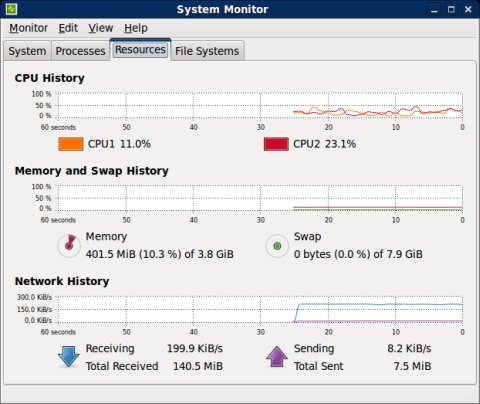Click the 8.2 KiB/s sending rate

pyautogui.click(x=409, y=348)
